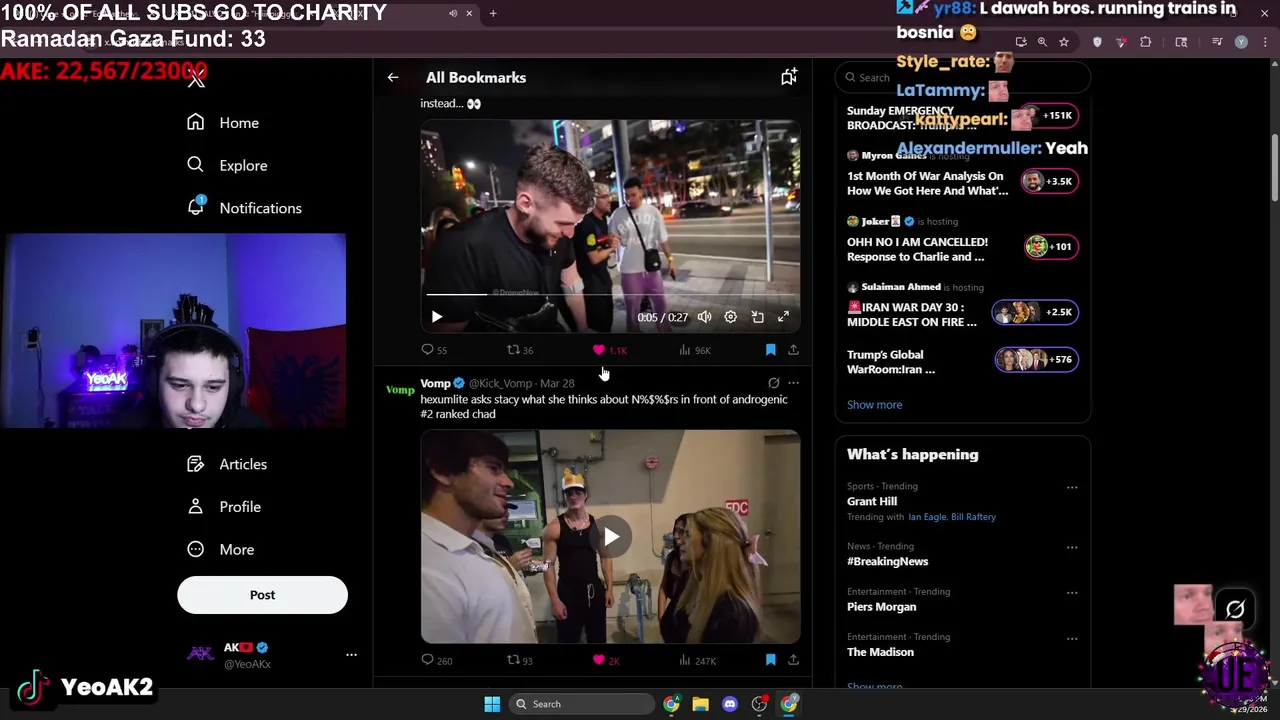Enter fullscreen on the first video
This screenshot has width=1280, height=720.
pos(783,317)
